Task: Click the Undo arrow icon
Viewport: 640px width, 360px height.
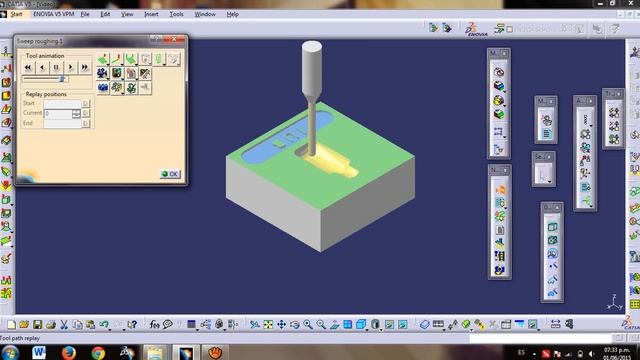Action: [104, 324]
